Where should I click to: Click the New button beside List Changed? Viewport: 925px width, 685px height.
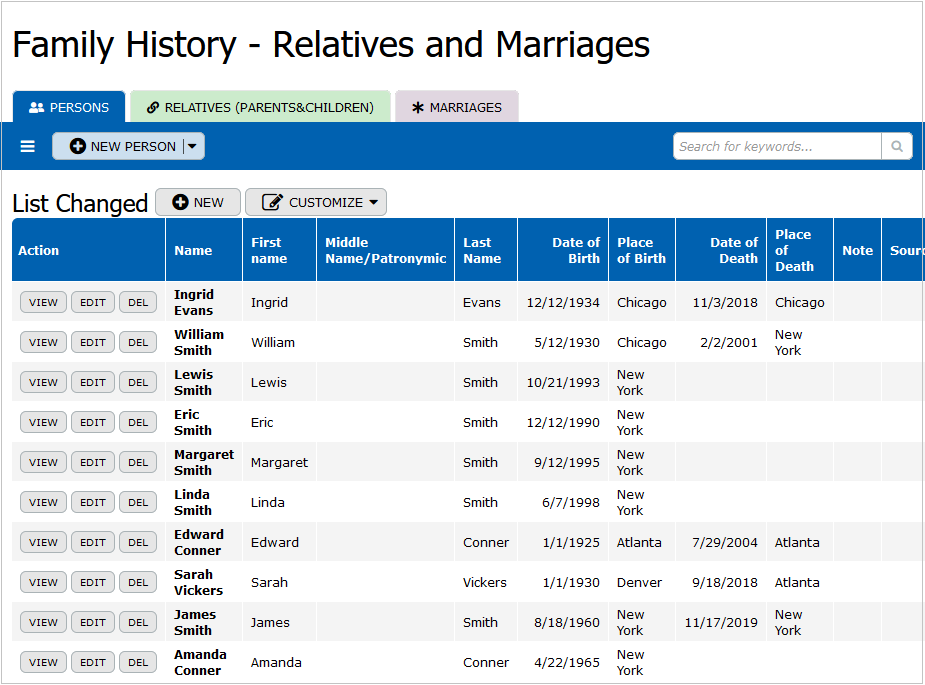tap(198, 202)
